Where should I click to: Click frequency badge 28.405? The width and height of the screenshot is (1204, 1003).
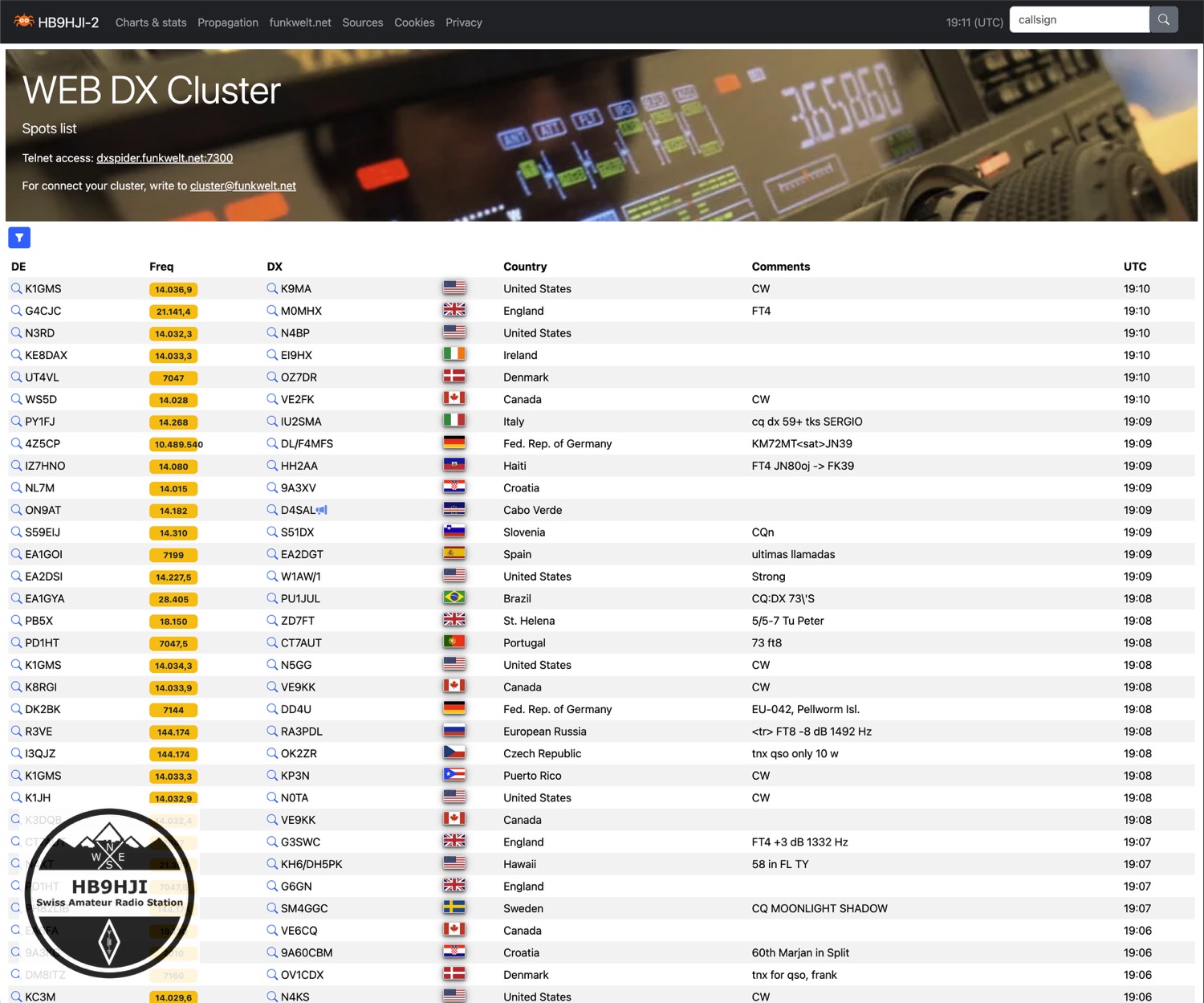pyautogui.click(x=173, y=599)
